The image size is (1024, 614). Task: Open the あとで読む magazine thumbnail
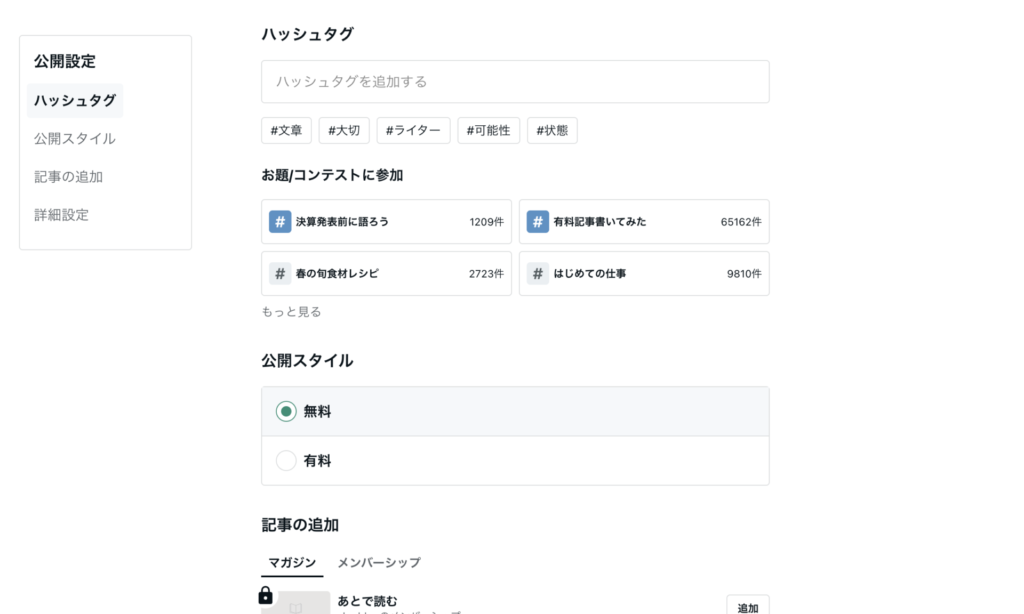coord(296,603)
